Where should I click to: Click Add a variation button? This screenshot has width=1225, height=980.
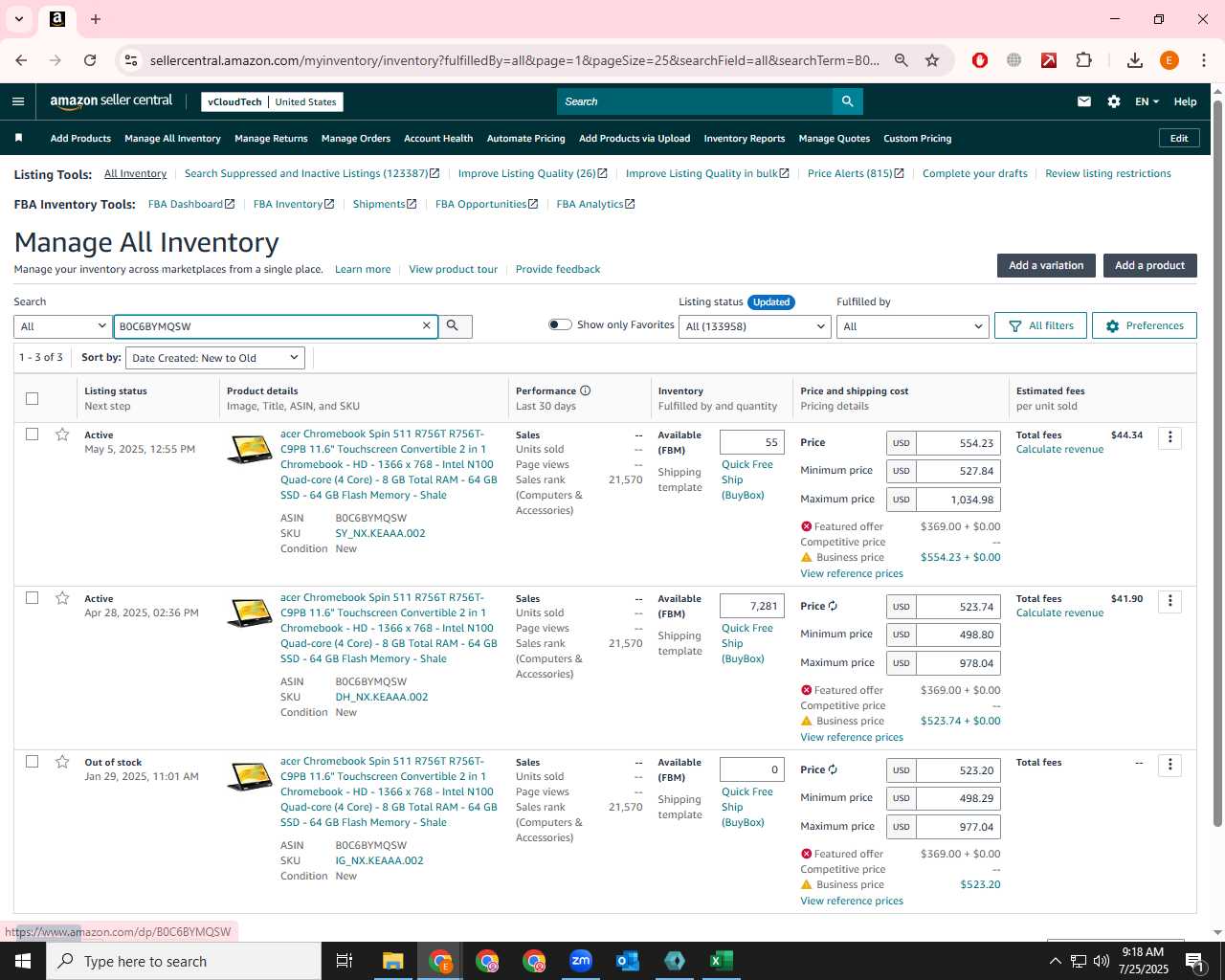click(1046, 266)
